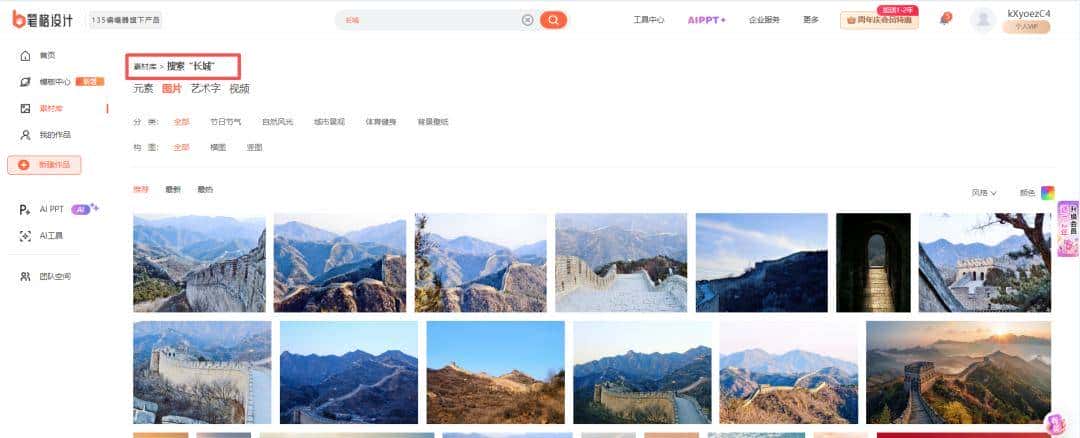Select 素材库 in the sidebar
1080x438 pixels.
(x=51, y=109)
